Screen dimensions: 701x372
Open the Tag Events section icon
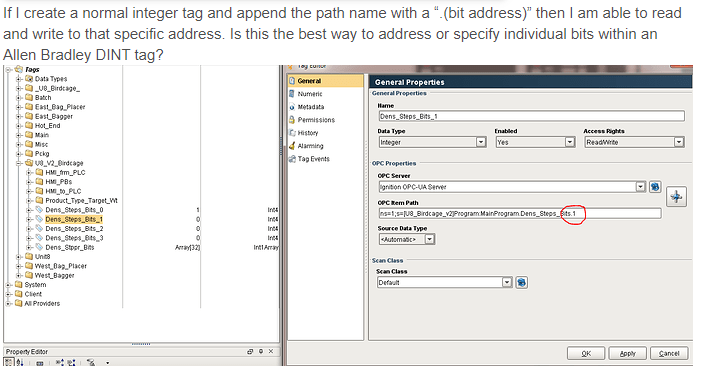pyautogui.click(x=292, y=159)
